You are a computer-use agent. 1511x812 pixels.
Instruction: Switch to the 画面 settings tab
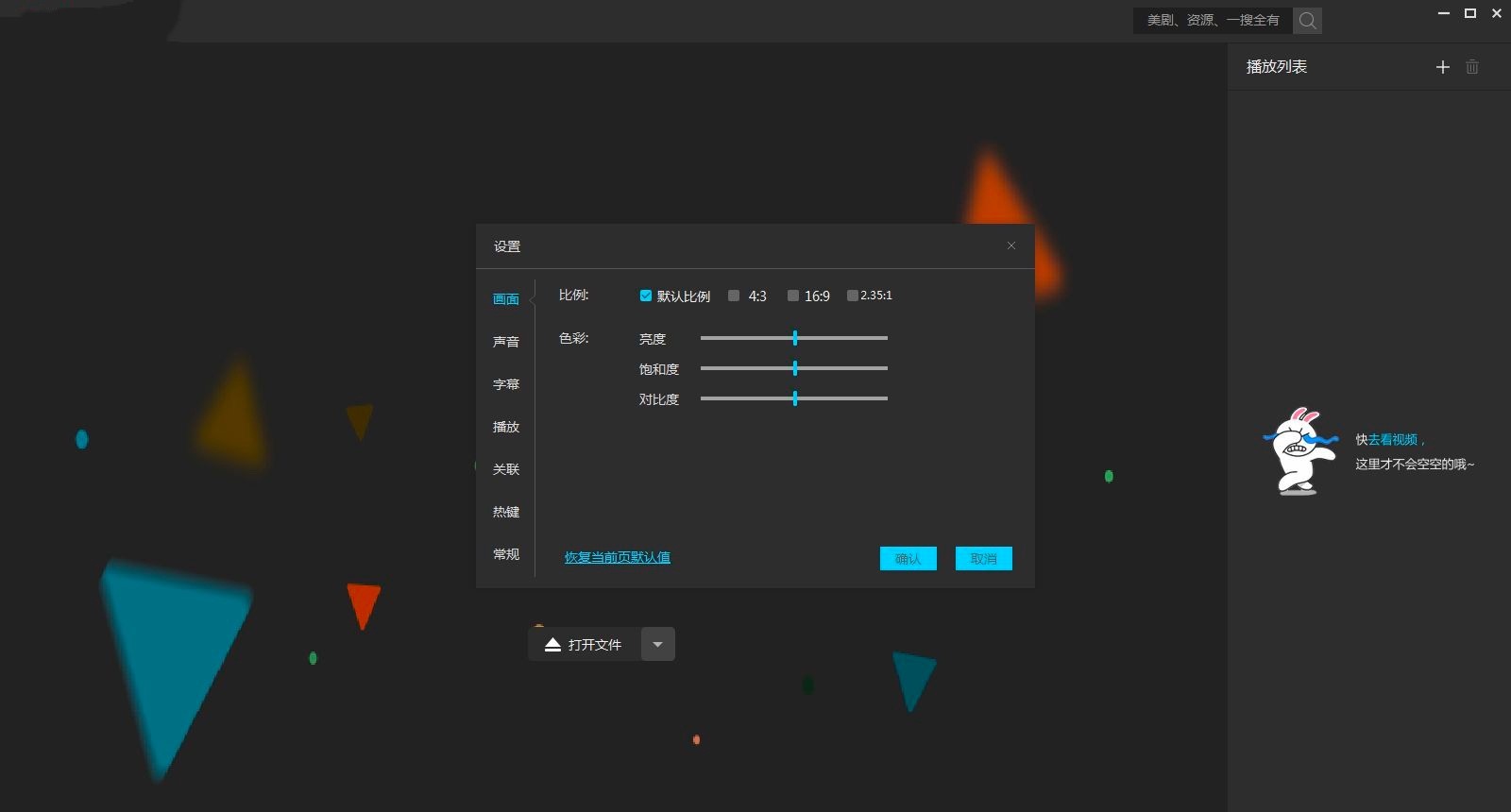(506, 299)
